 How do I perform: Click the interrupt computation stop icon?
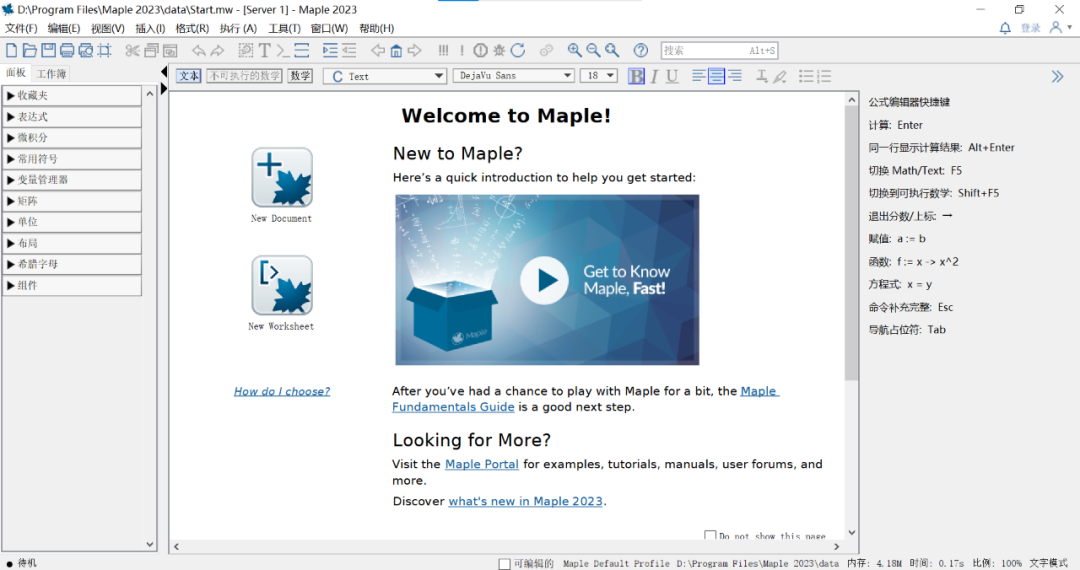[x=481, y=50]
